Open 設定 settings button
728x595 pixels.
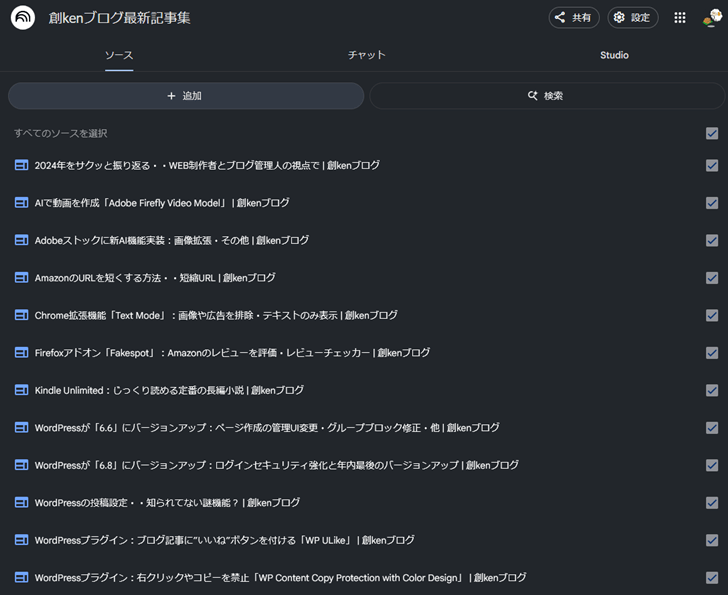click(633, 18)
